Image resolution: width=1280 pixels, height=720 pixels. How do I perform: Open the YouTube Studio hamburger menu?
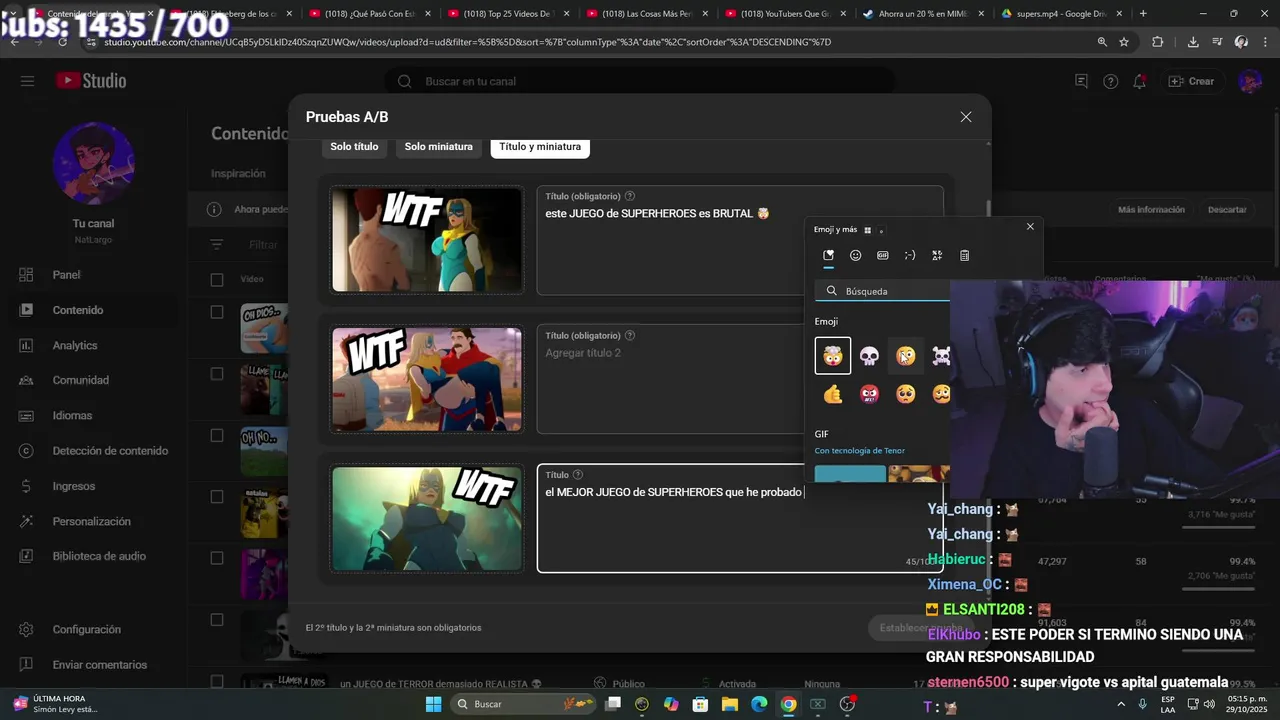(27, 81)
